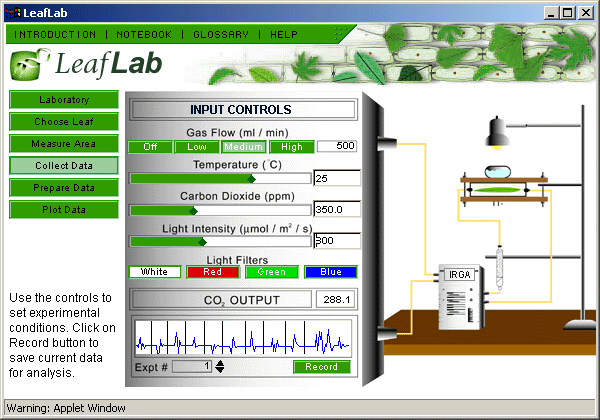The height and width of the screenshot is (420, 600).
Task: Set gas flow to Off
Action: [150, 146]
